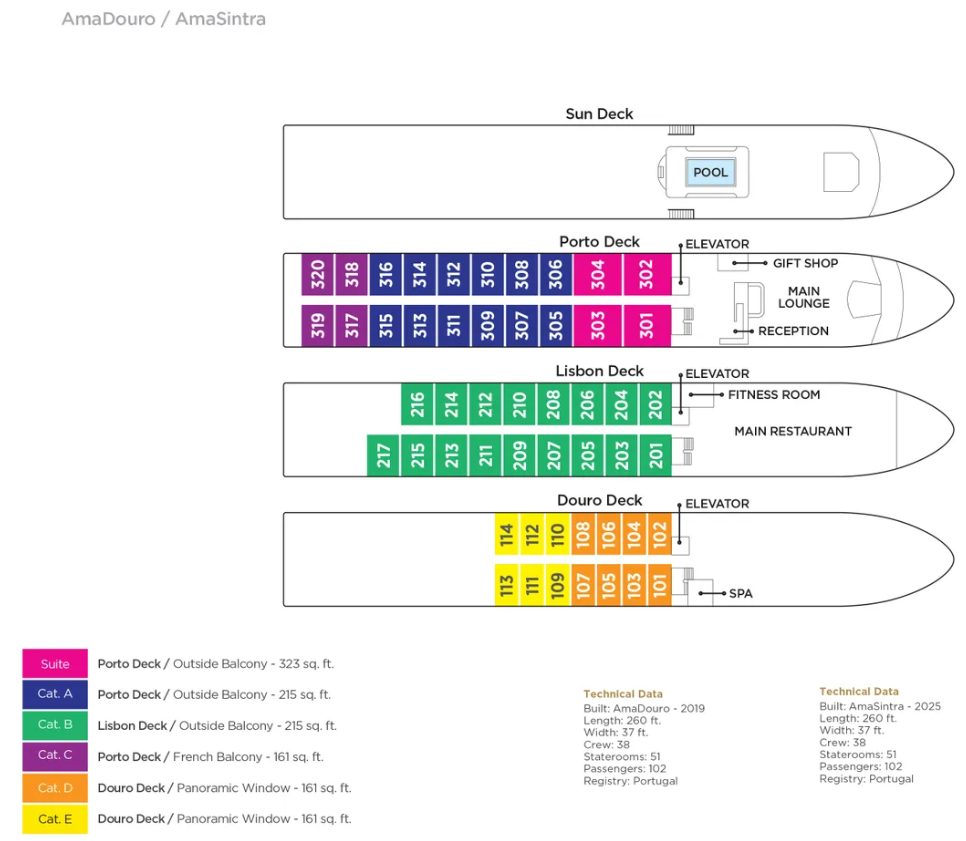The width and height of the screenshot is (966, 841).
Task: Click the SPA label
Action: coord(741,593)
